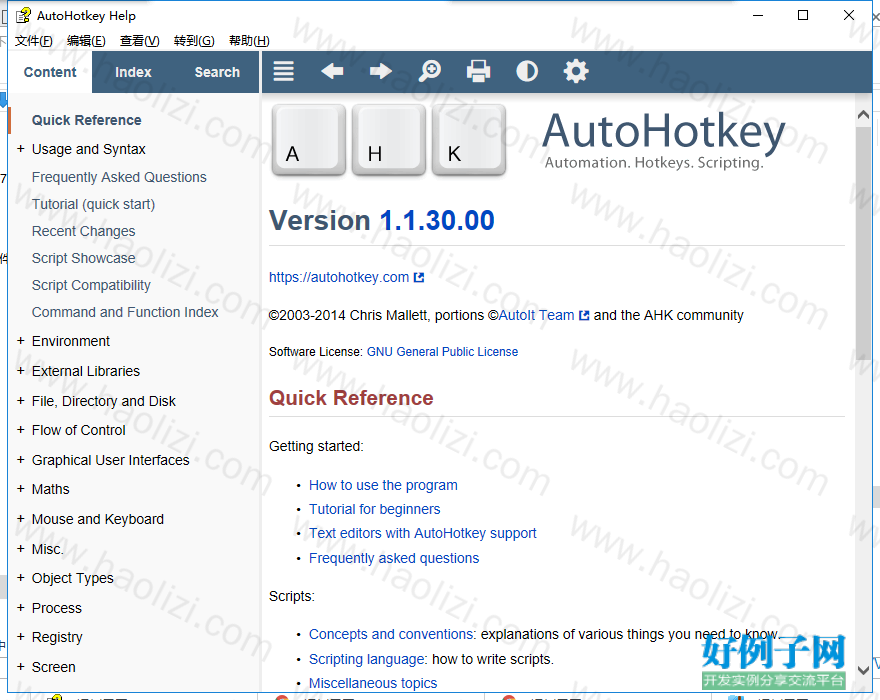Expand the Object Types node
Viewport: 880px width, 700px height.
(x=21, y=578)
